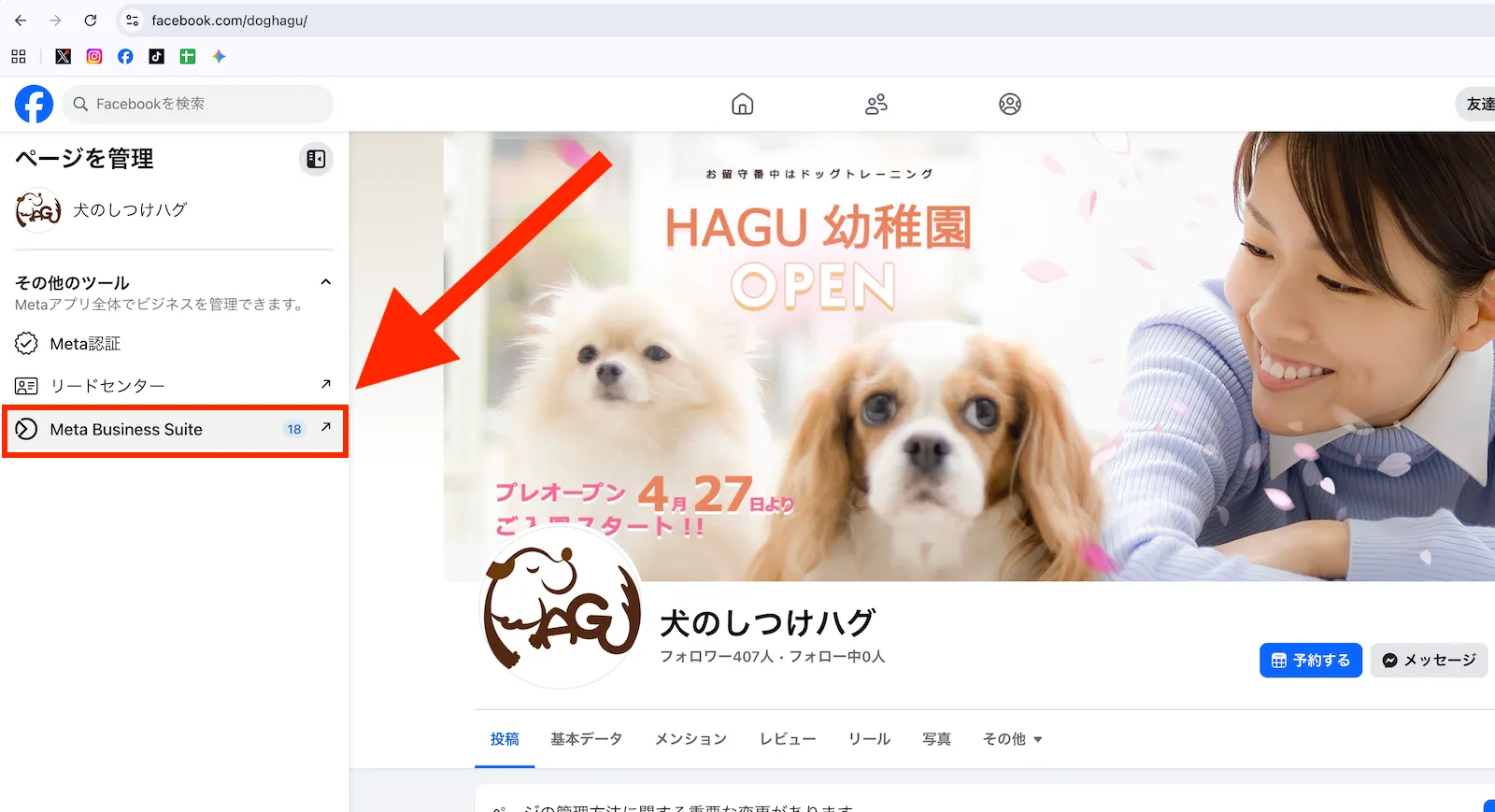This screenshot has width=1495, height=812.
Task: Click the Facebook logo
Action: tap(34, 104)
